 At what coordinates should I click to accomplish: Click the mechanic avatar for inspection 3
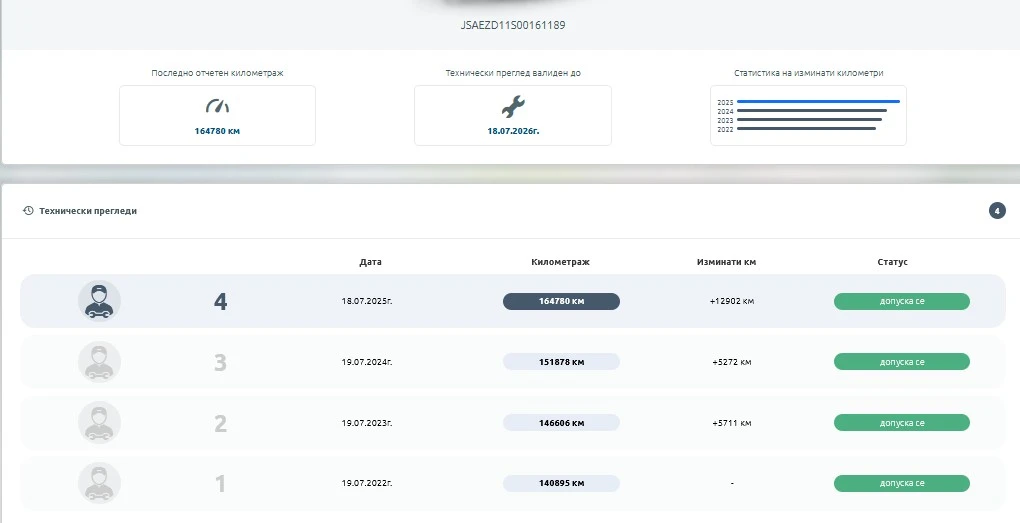pos(100,362)
